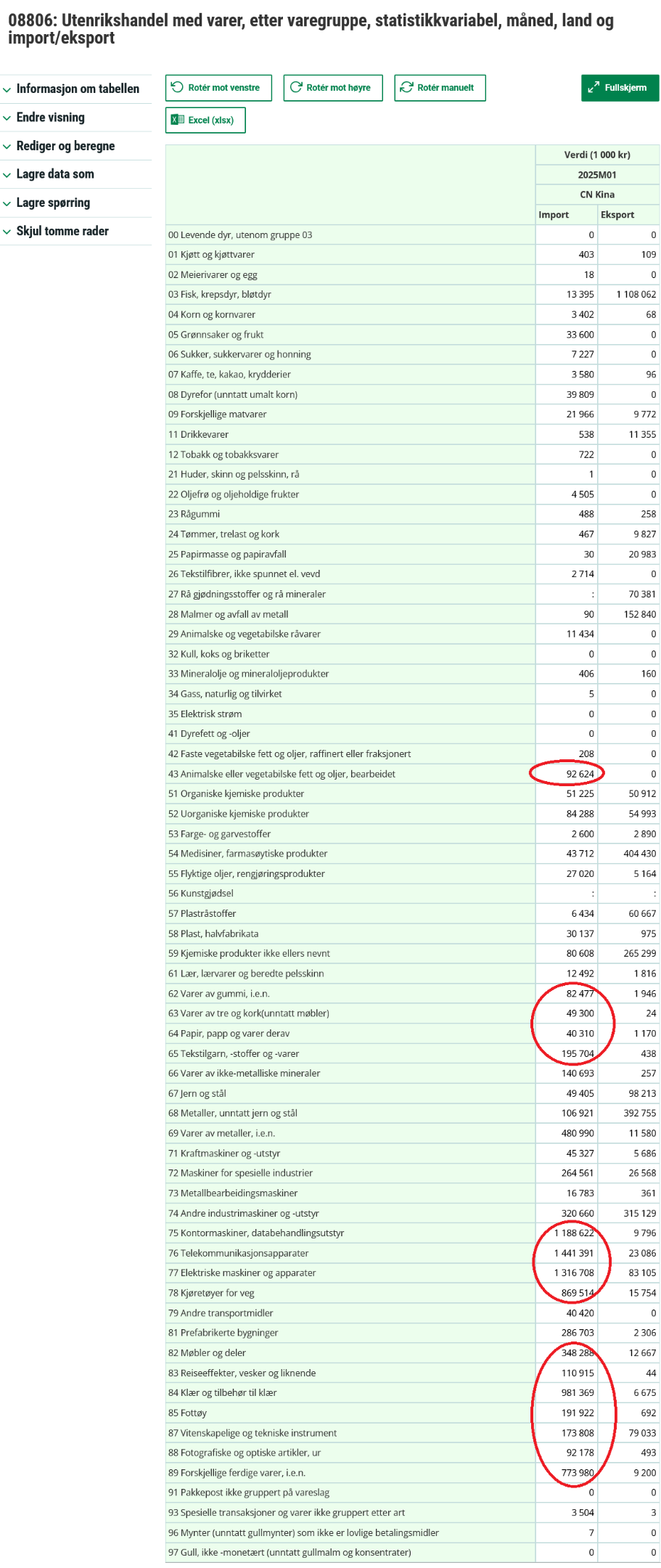The image size is (661, 1568).
Task: Expand Skjul tomme rader option
Action: tap(75, 231)
